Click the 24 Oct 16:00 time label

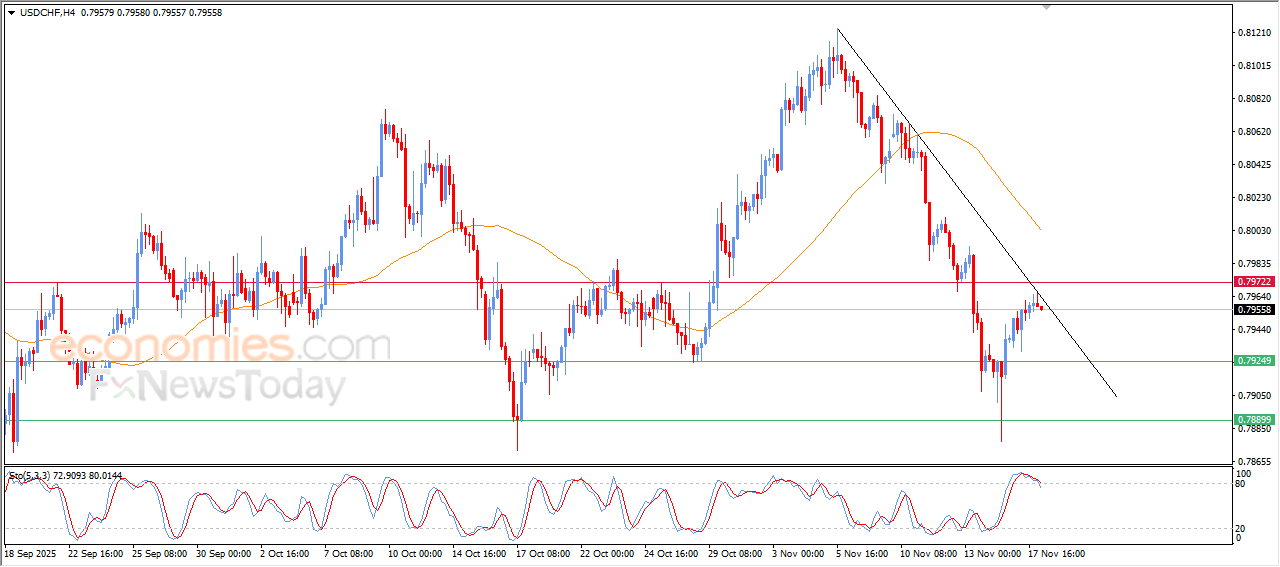671,553
